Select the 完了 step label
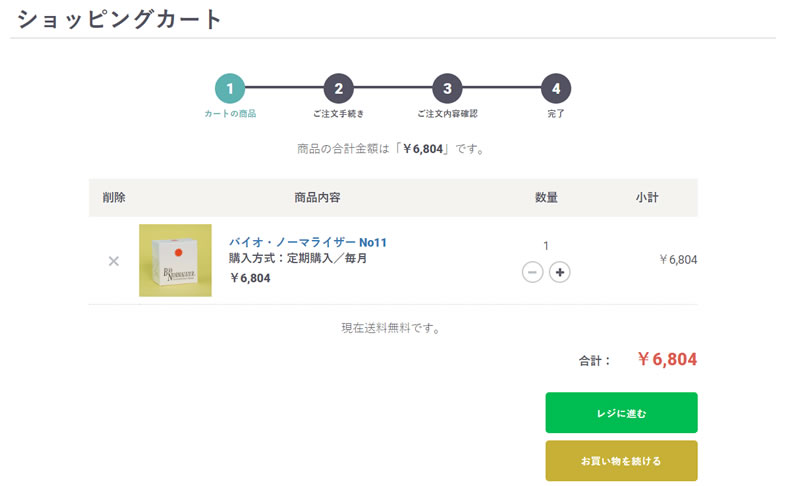The width and height of the screenshot is (800, 486). pyautogui.click(x=556, y=114)
